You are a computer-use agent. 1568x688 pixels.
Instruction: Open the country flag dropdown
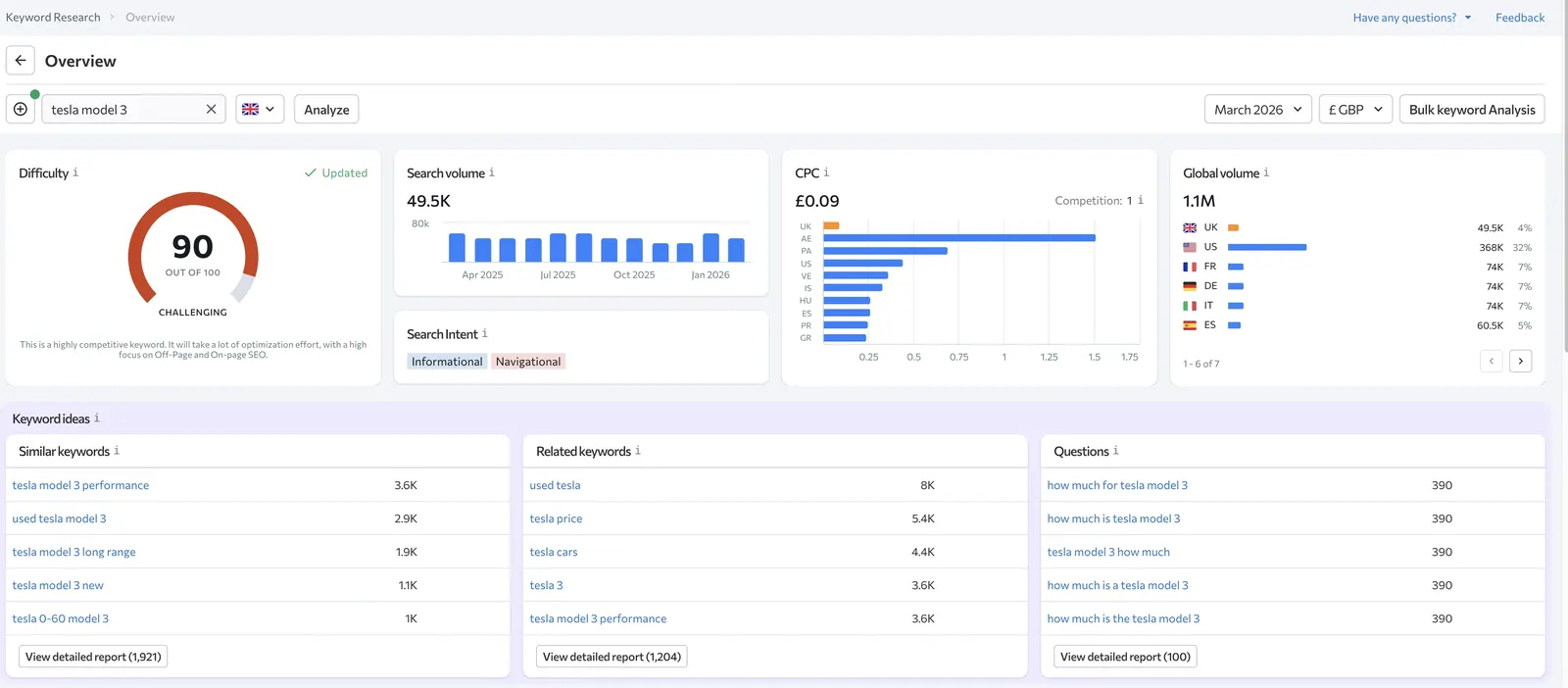click(260, 109)
